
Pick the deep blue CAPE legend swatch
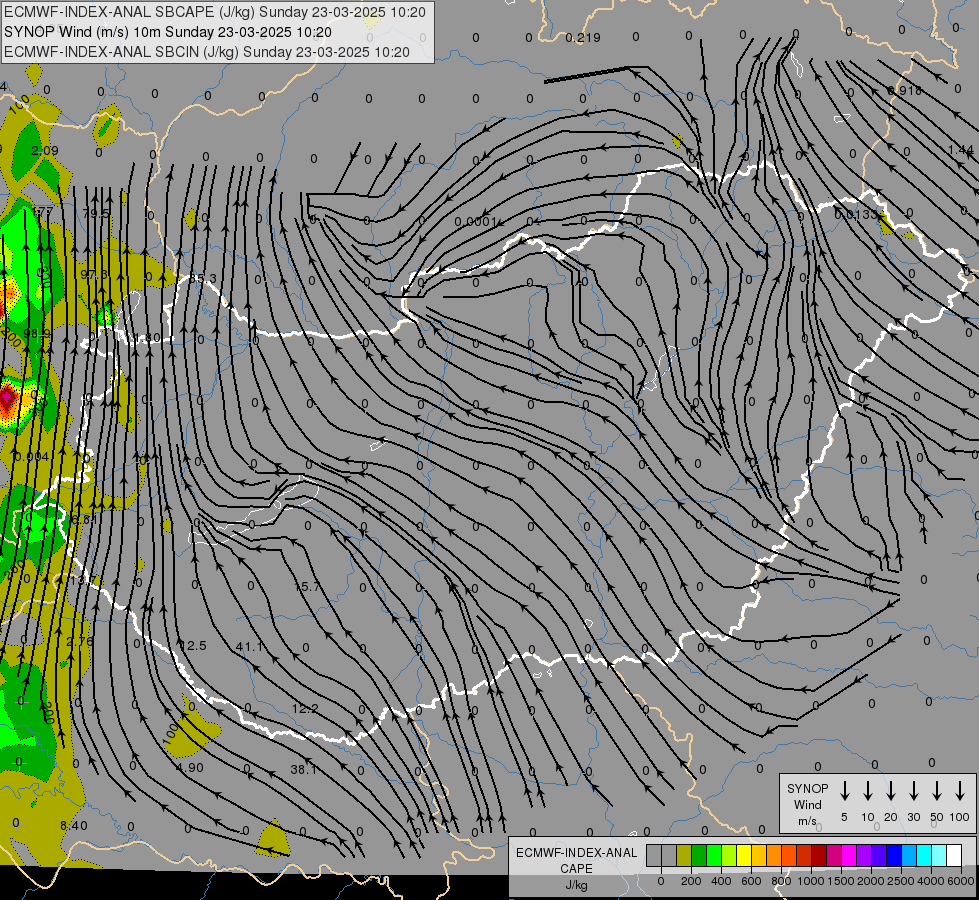(894, 855)
